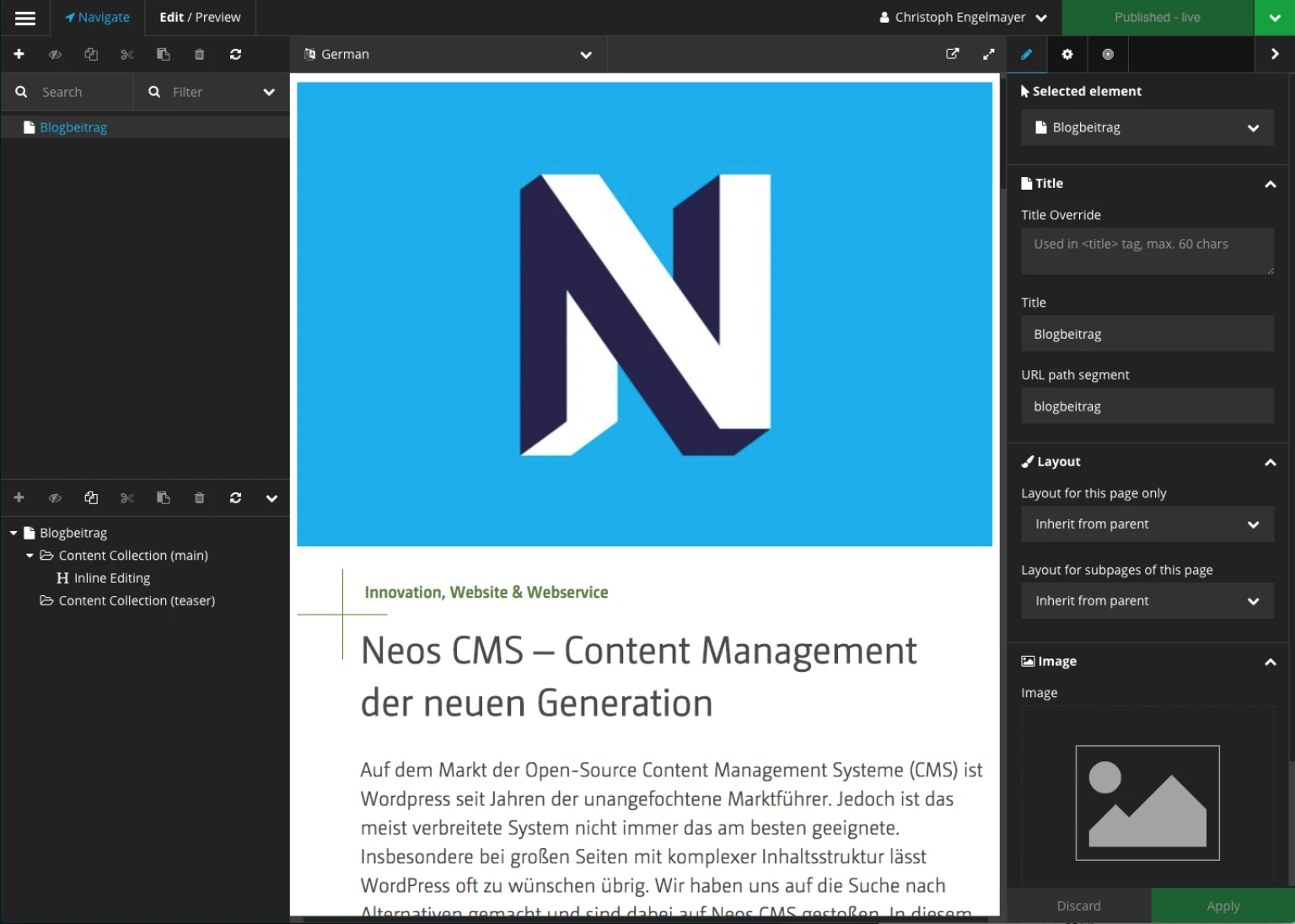Delete content in the structure toolbar
This screenshot has height=924, width=1295.
coord(200,498)
